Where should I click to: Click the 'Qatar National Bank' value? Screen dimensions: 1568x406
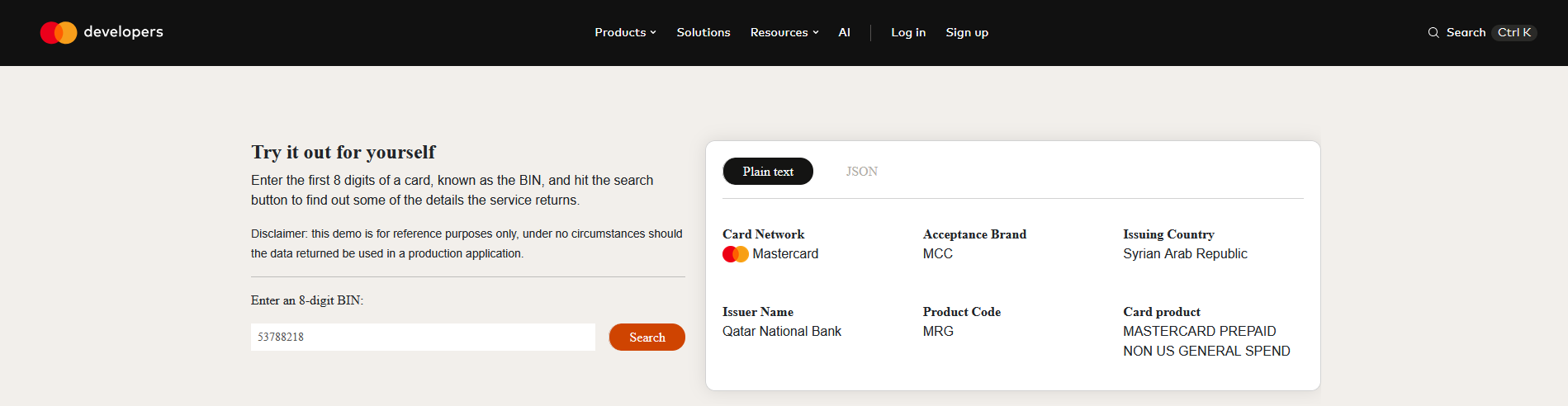point(782,332)
